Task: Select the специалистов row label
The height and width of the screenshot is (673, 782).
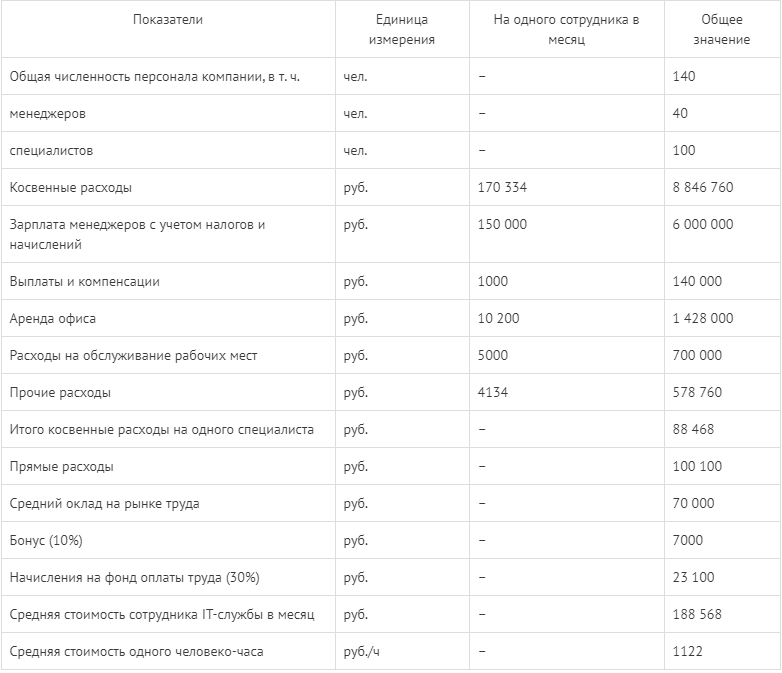Action: click(x=51, y=151)
